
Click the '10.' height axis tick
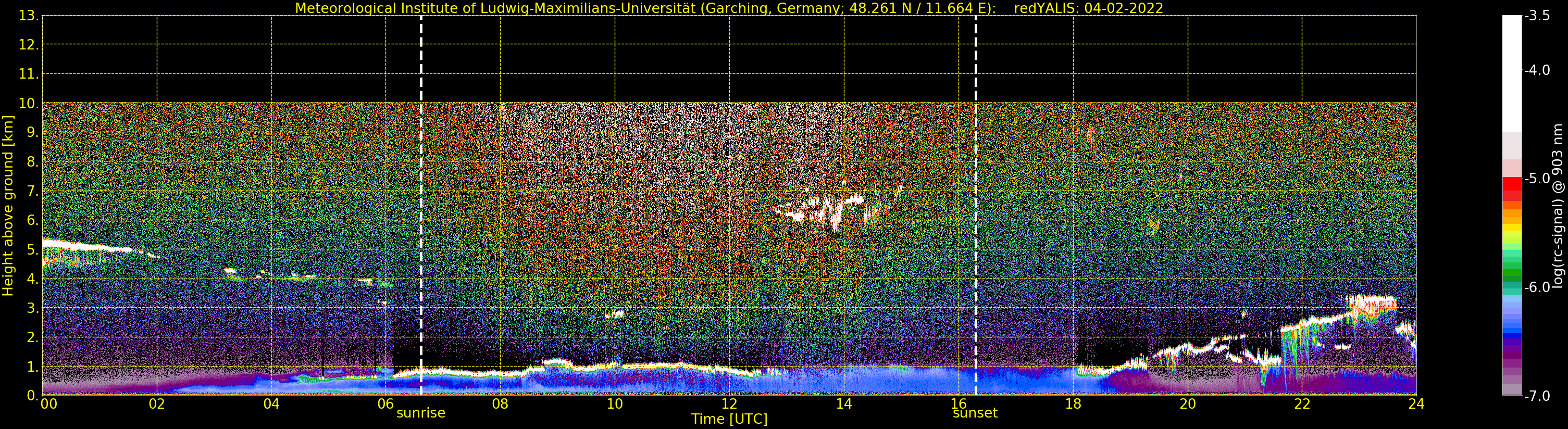point(29,104)
